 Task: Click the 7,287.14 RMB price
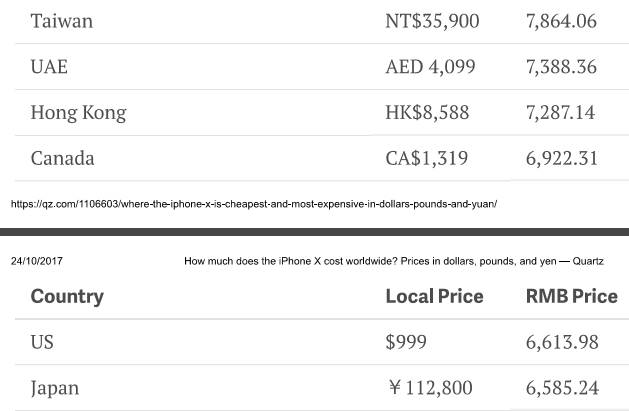point(561,113)
